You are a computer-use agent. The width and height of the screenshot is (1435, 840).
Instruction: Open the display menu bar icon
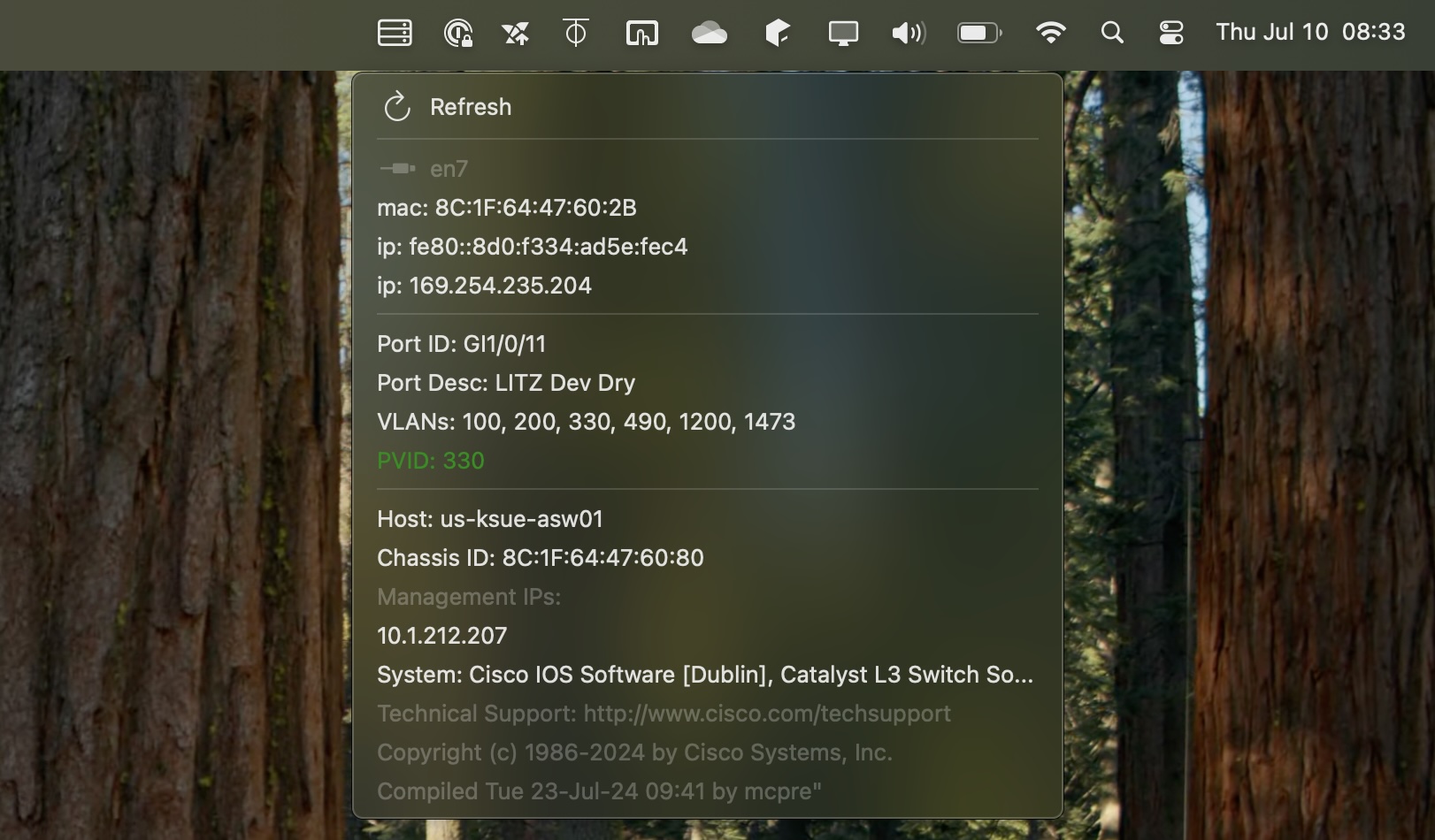(x=843, y=34)
